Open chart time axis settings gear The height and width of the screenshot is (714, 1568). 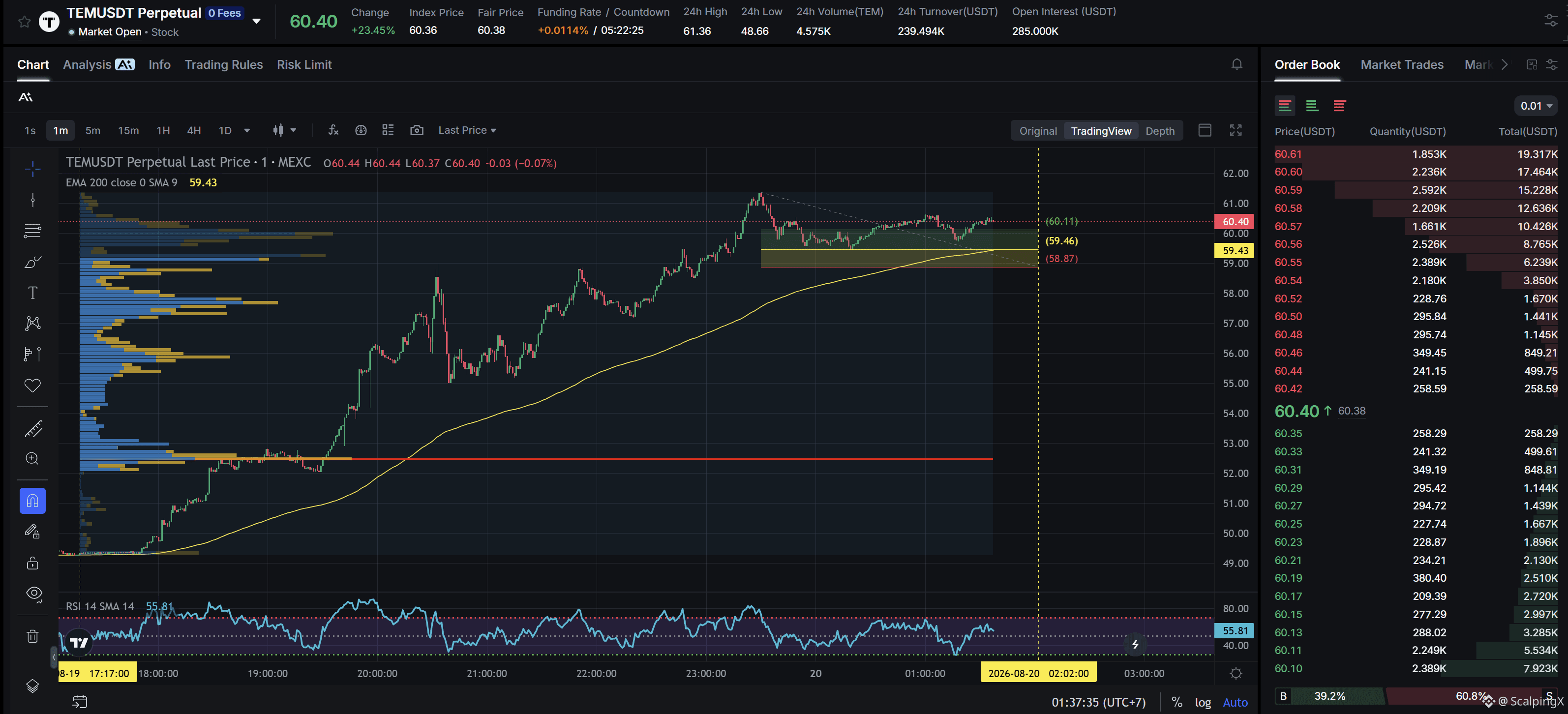click(x=1236, y=673)
